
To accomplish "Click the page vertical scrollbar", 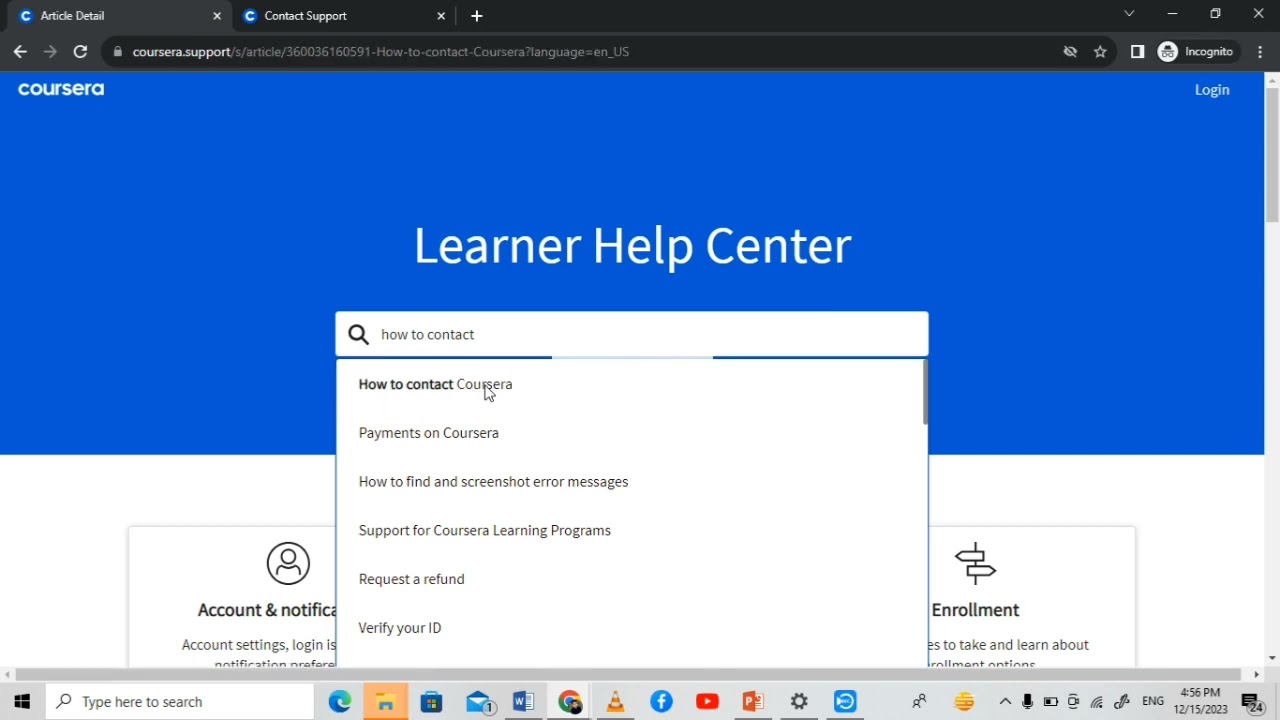I will [x=1272, y=155].
